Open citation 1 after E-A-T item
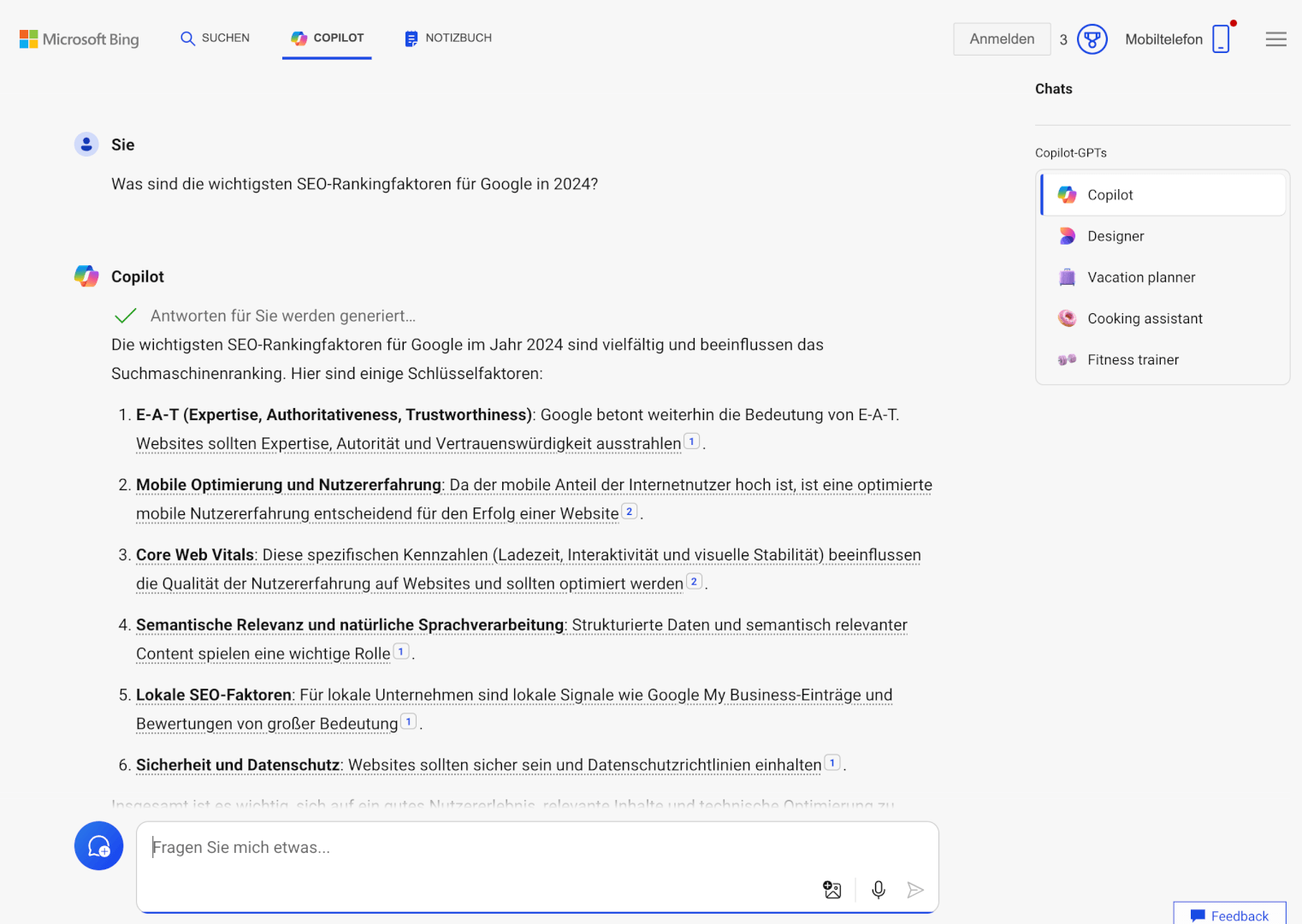This screenshot has height=924, width=1302. (692, 441)
